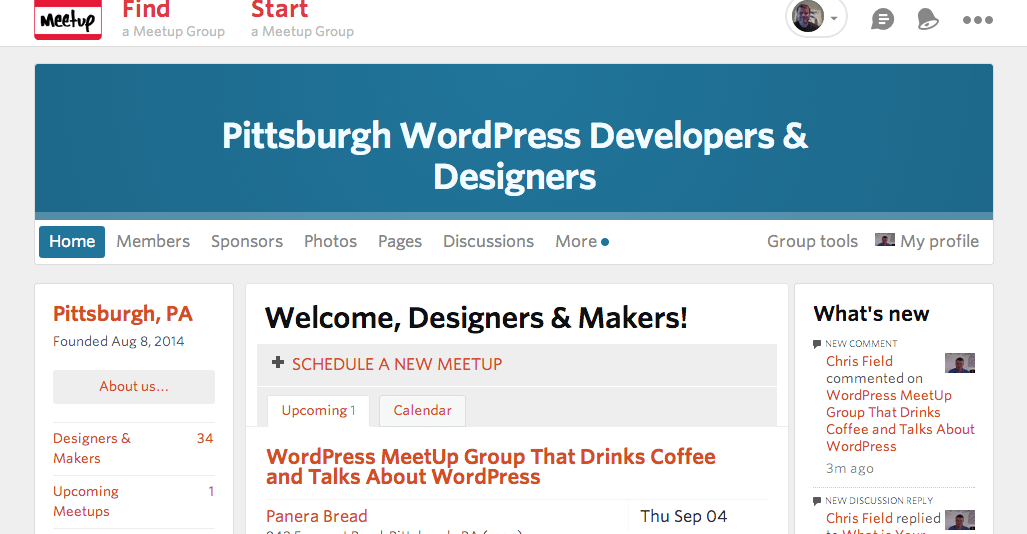Image resolution: width=1027 pixels, height=534 pixels.
Task: Click the New Comment speech bubble icon
Action: point(817,343)
